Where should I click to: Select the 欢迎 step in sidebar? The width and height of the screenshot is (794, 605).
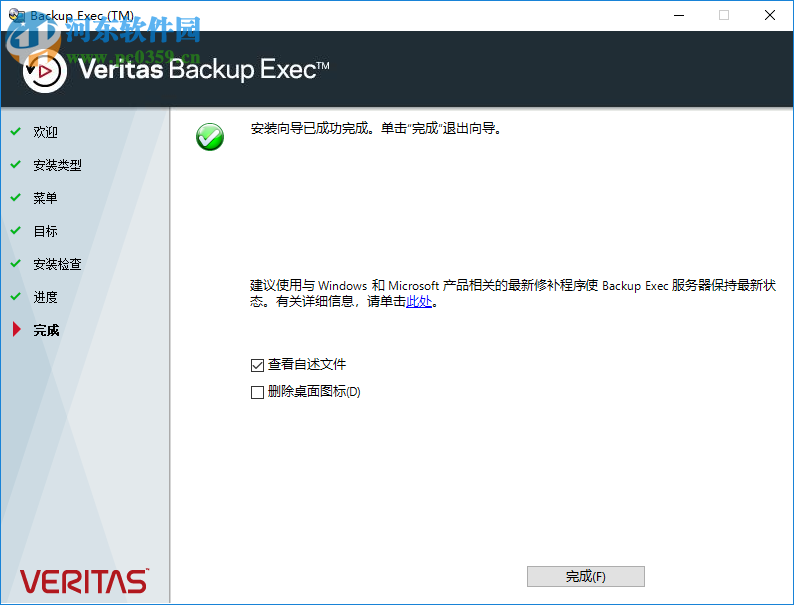pos(45,132)
